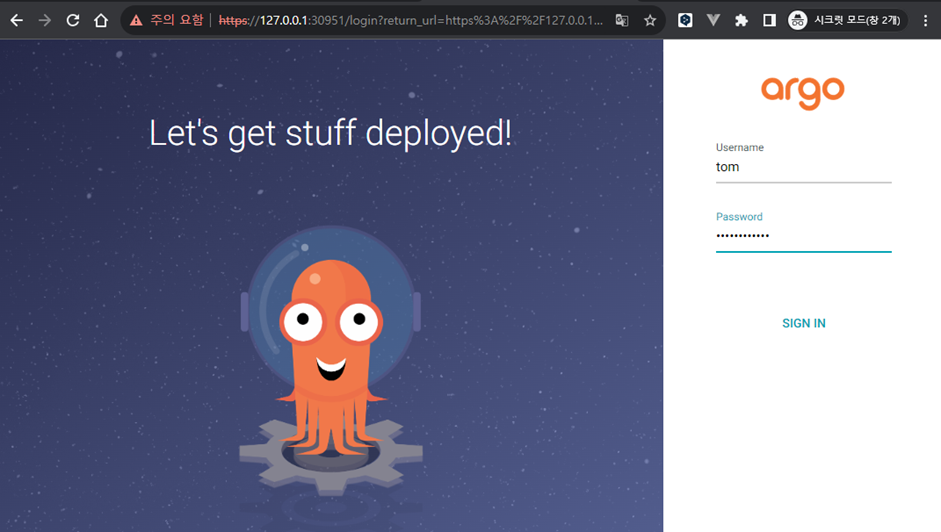This screenshot has width=941, height=532.
Task: Click the Argo octopus mascot illustration
Action: pos(331,360)
